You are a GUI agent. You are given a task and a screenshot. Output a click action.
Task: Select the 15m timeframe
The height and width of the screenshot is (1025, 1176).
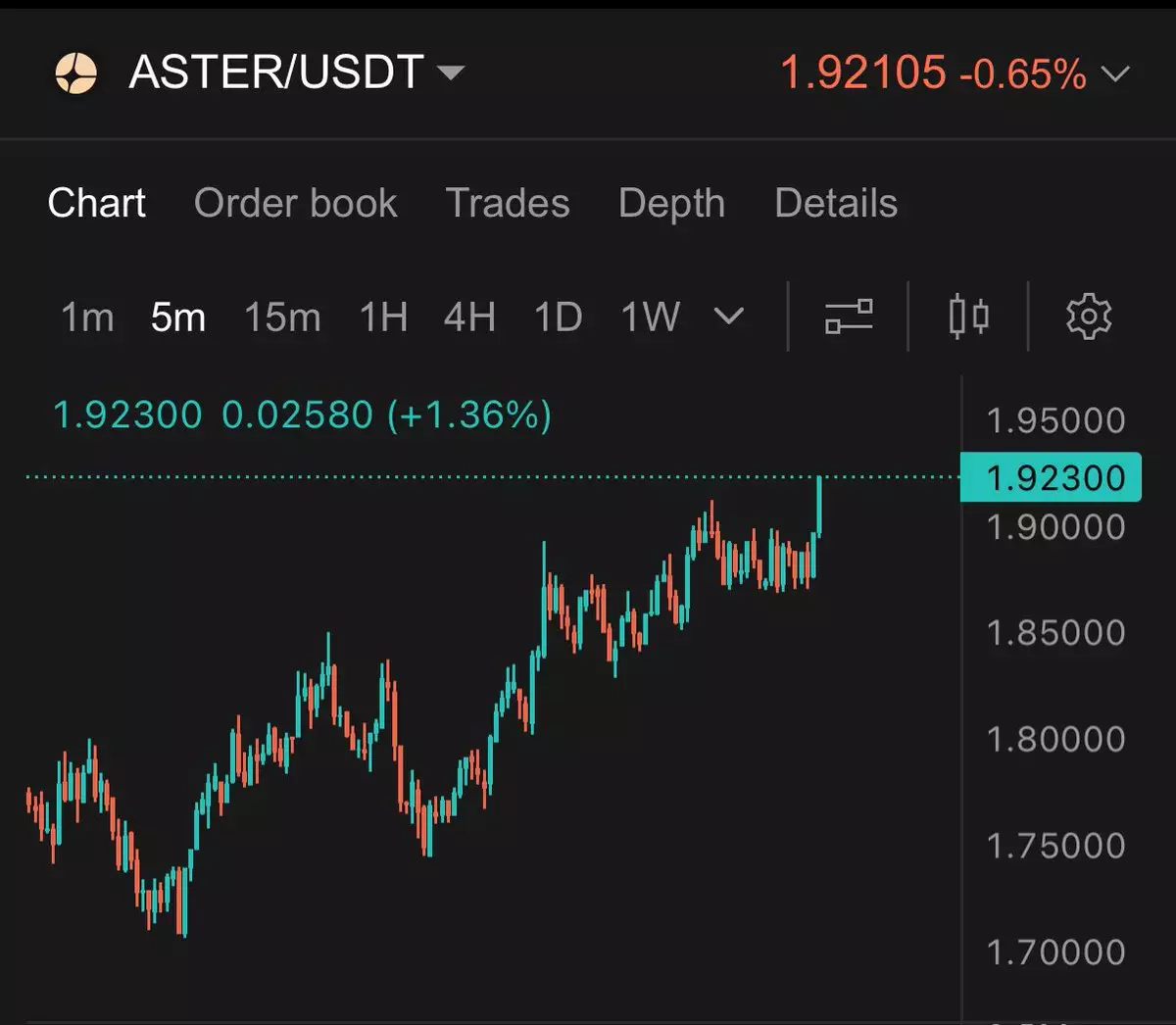point(282,317)
